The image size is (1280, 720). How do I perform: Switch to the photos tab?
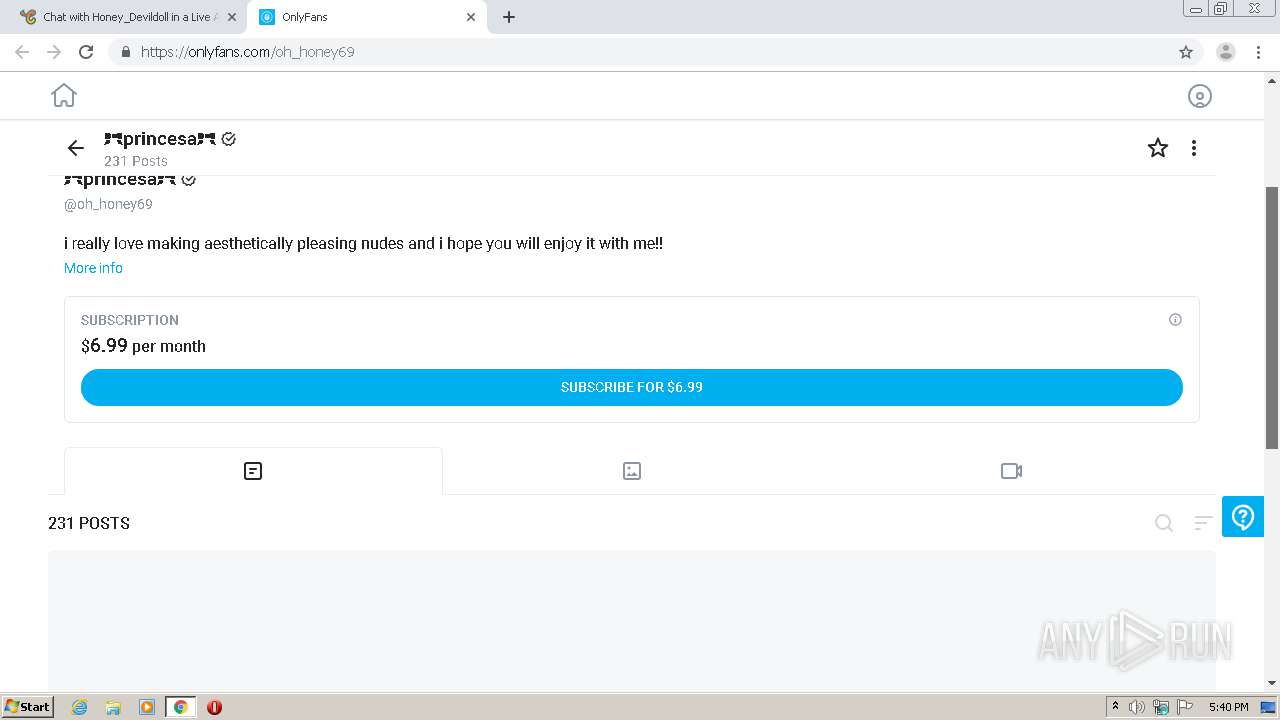[632, 471]
